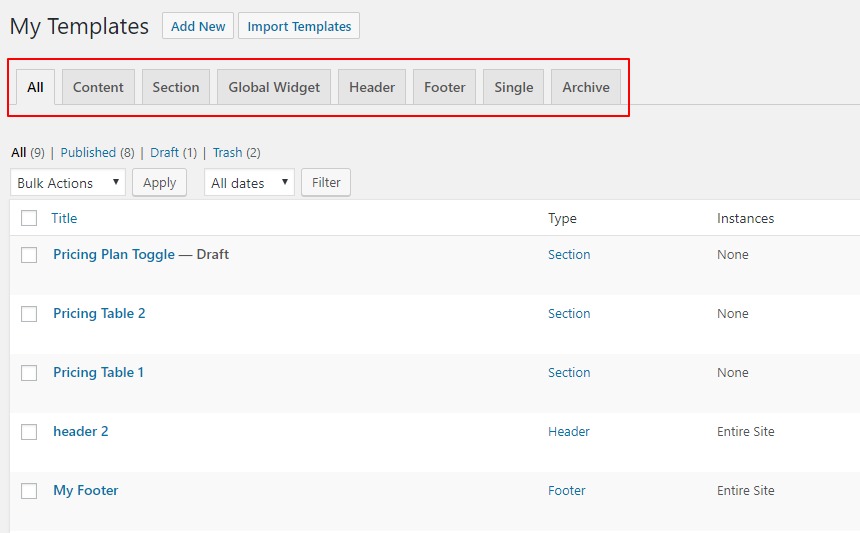Image resolution: width=860 pixels, height=533 pixels.
Task: Check the box beside Pricing Table 2
Action: (x=29, y=314)
